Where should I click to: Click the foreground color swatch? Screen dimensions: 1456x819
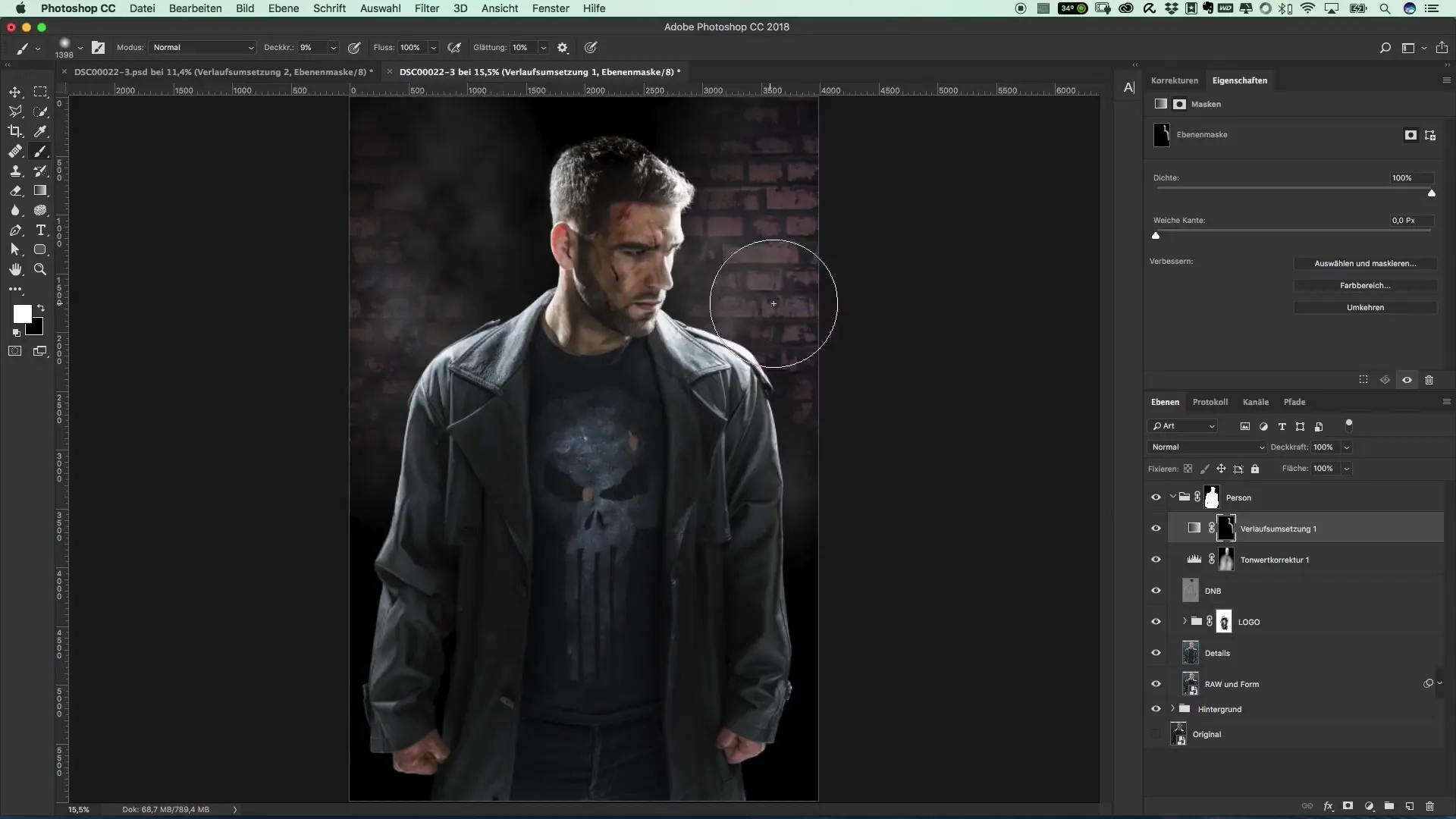(22, 314)
